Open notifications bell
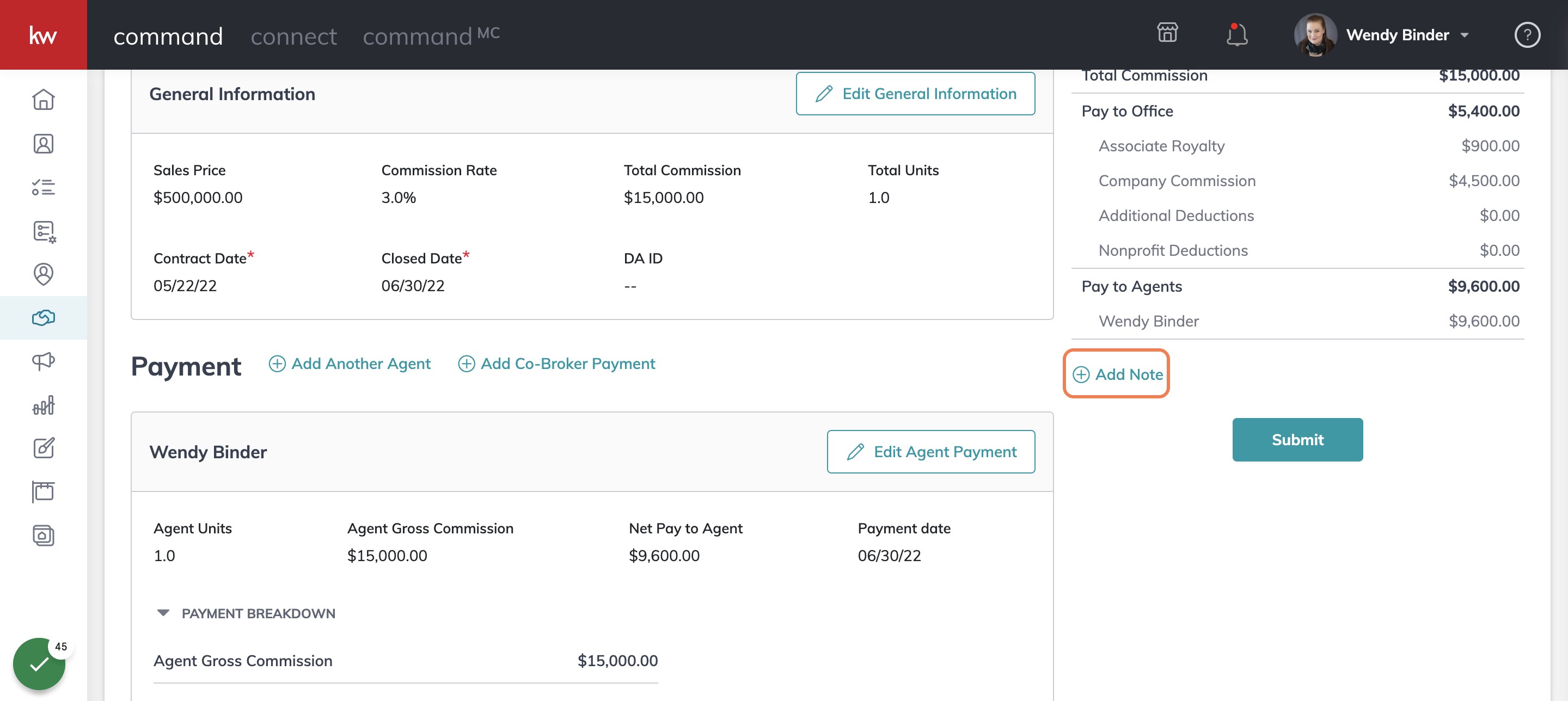1568x701 pixels. click(1236, 34)
